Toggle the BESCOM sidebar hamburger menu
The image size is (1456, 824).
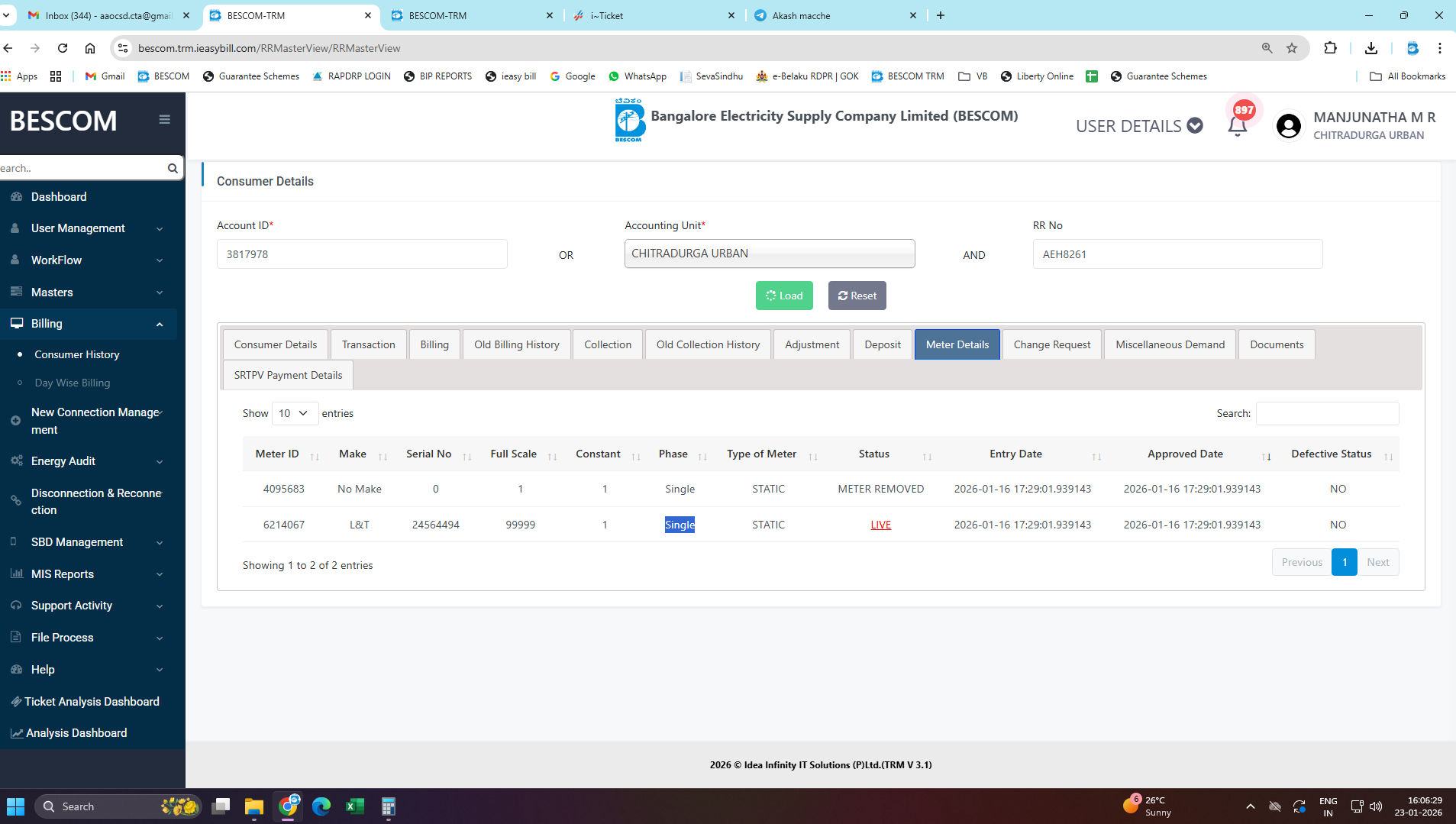(x=164, y=119)
